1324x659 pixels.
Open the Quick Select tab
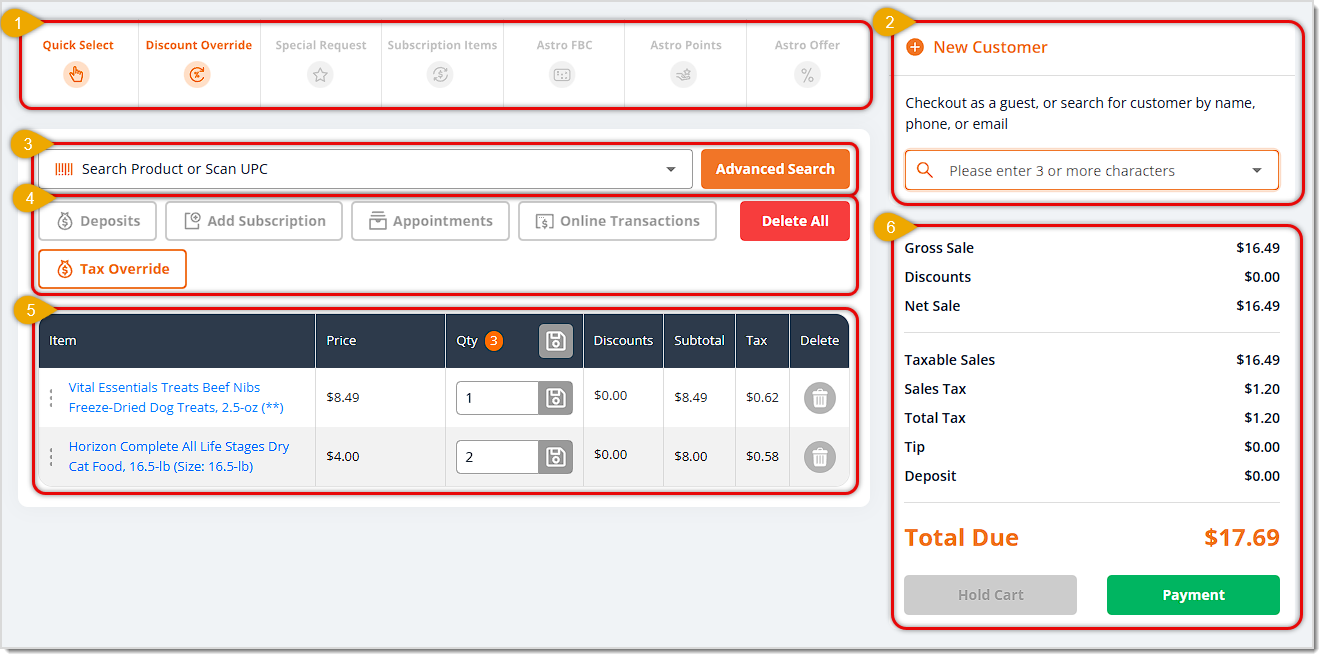click(78, 63)
